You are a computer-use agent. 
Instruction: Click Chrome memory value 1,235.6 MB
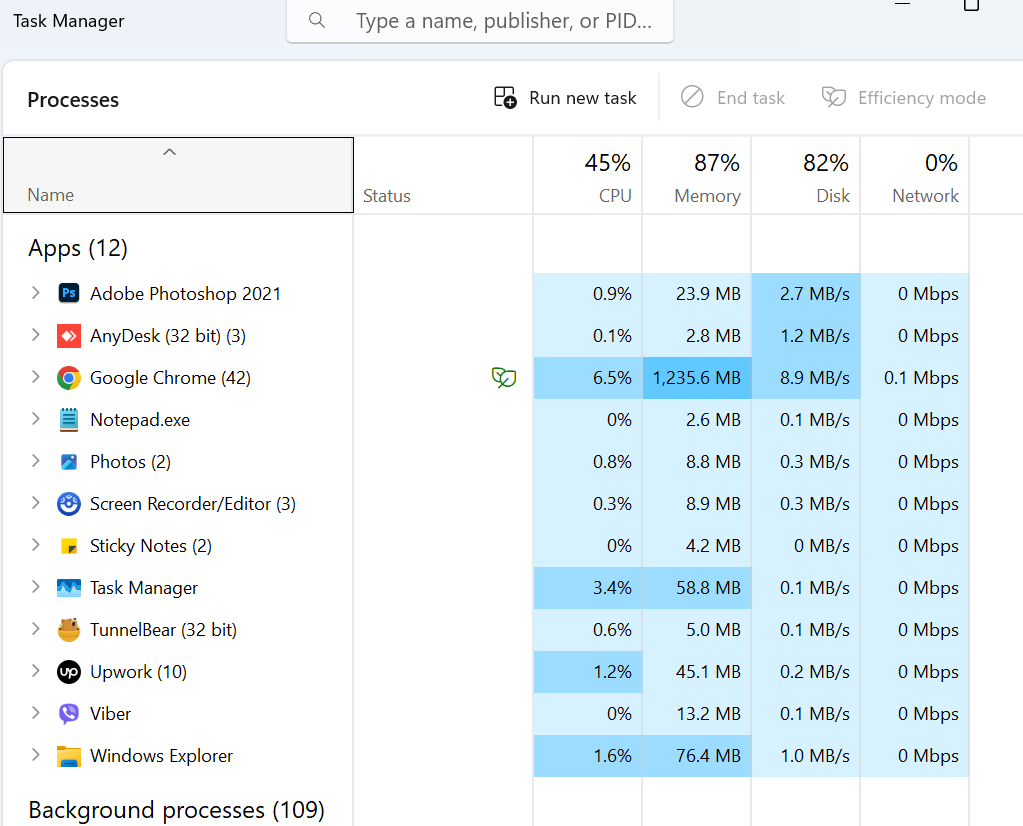point(696,378)
